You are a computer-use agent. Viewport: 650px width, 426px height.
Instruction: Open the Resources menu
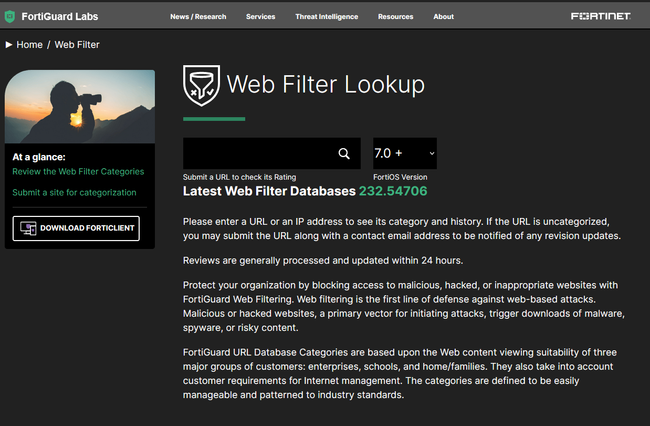pos(395,17)
